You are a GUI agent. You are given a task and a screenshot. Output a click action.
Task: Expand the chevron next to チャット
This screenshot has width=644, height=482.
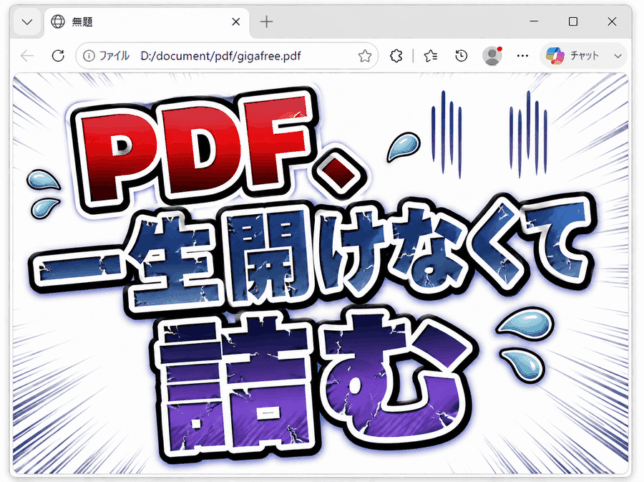[x=618, y=56]
